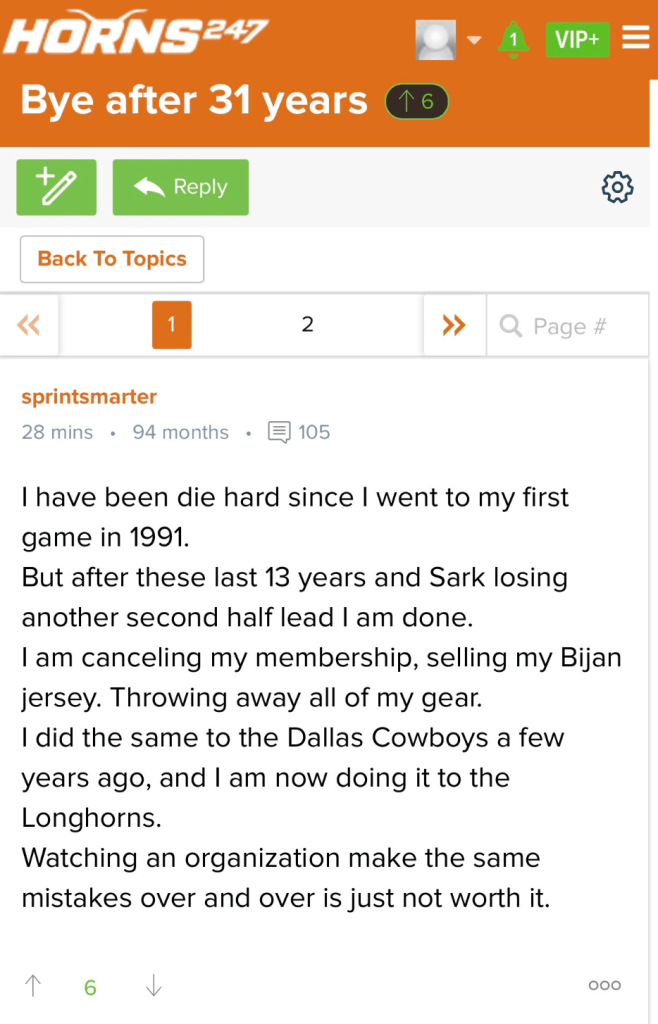Click the user avatar picture
Screen dimensions: 658x1024
[x=435, y=40]
